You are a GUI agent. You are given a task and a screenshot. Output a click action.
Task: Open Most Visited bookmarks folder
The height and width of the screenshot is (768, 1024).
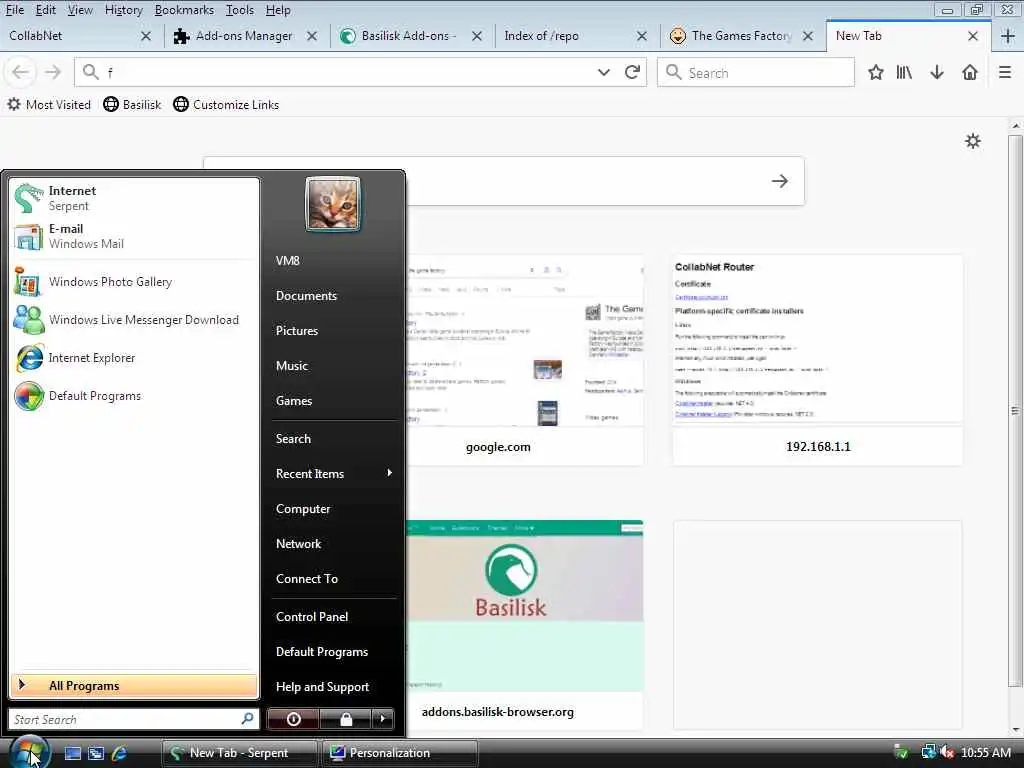[49, 104]
